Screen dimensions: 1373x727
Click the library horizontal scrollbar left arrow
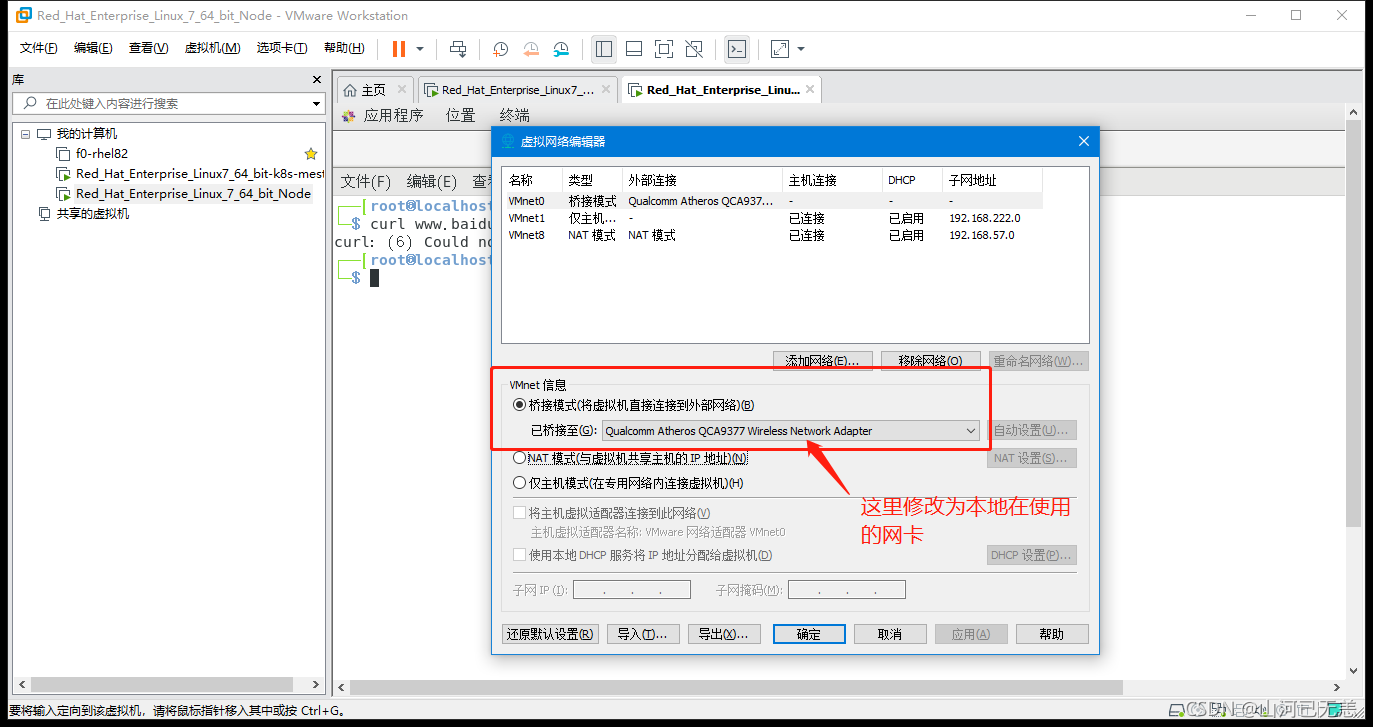pos(21,685)
